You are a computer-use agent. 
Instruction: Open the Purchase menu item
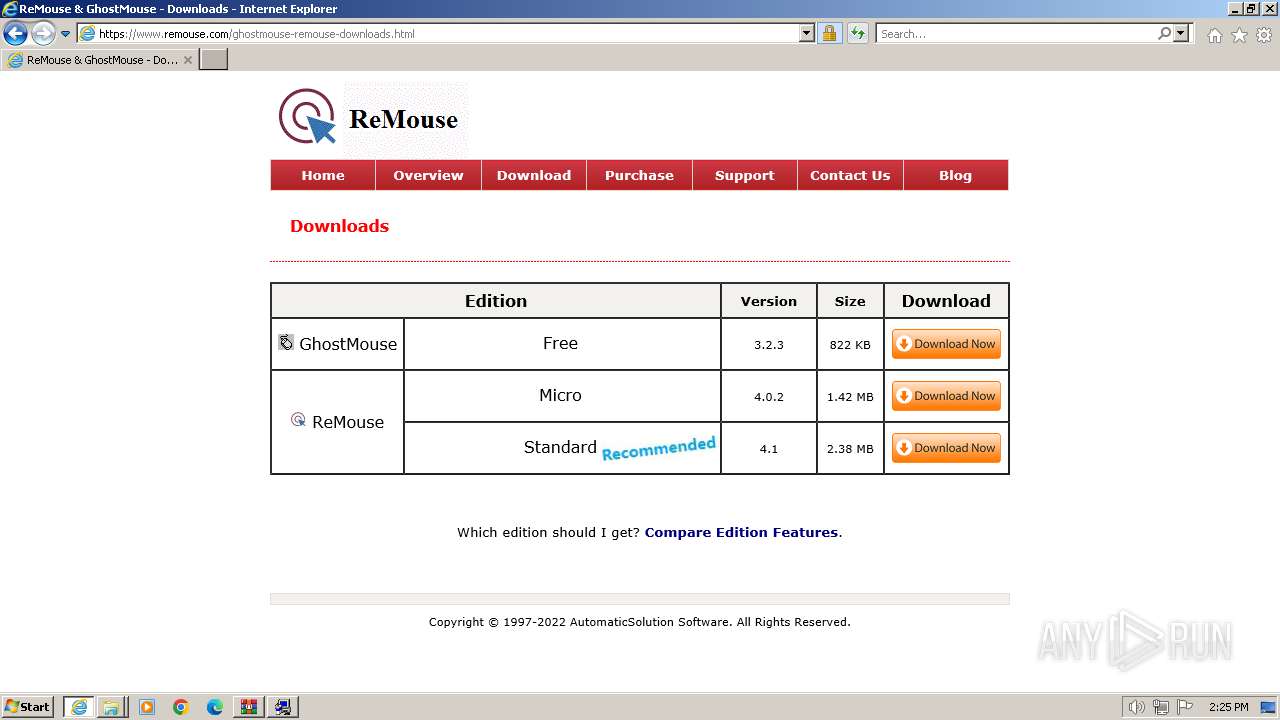coord(639,175)
